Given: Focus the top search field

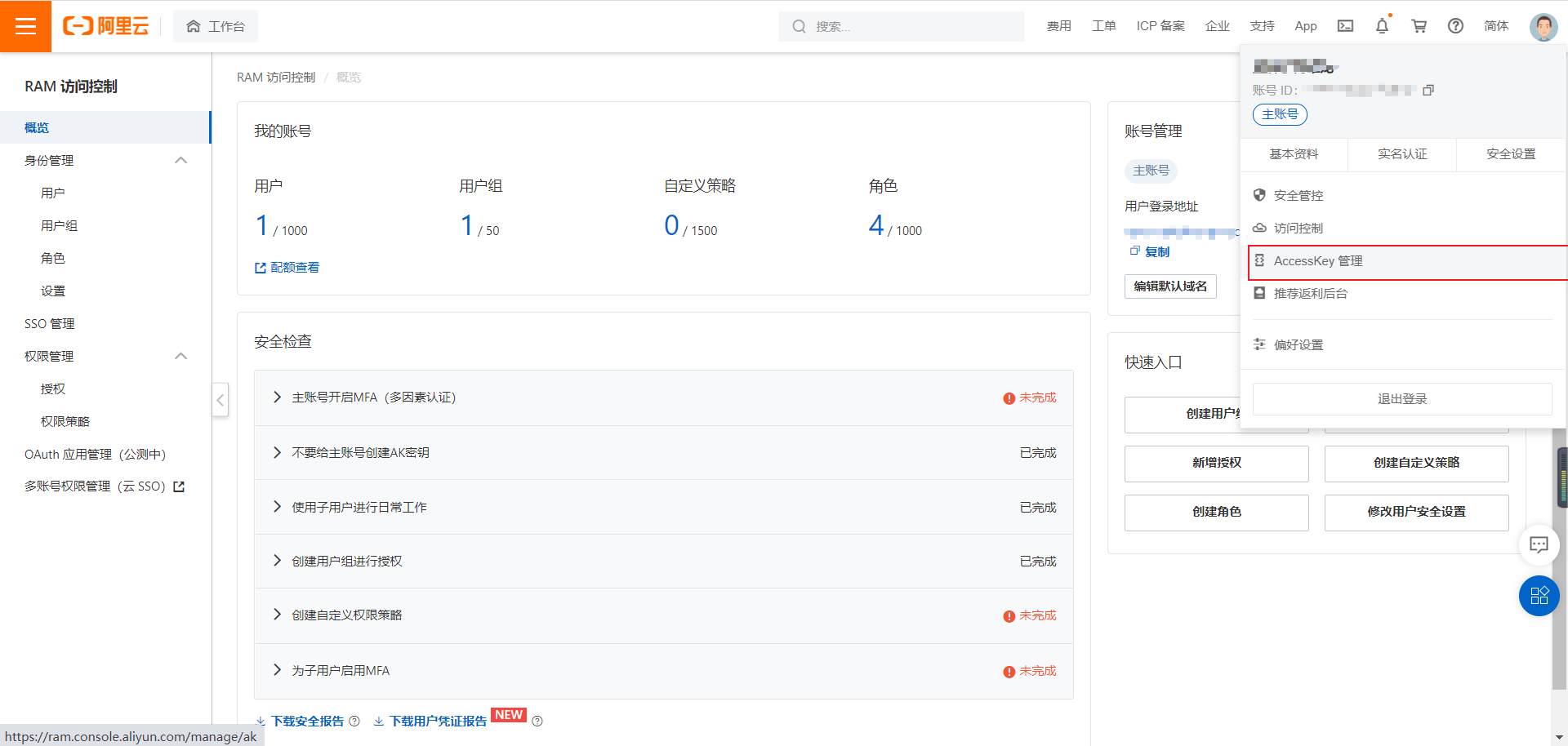Looking at the screenshot, I should 902,26.
